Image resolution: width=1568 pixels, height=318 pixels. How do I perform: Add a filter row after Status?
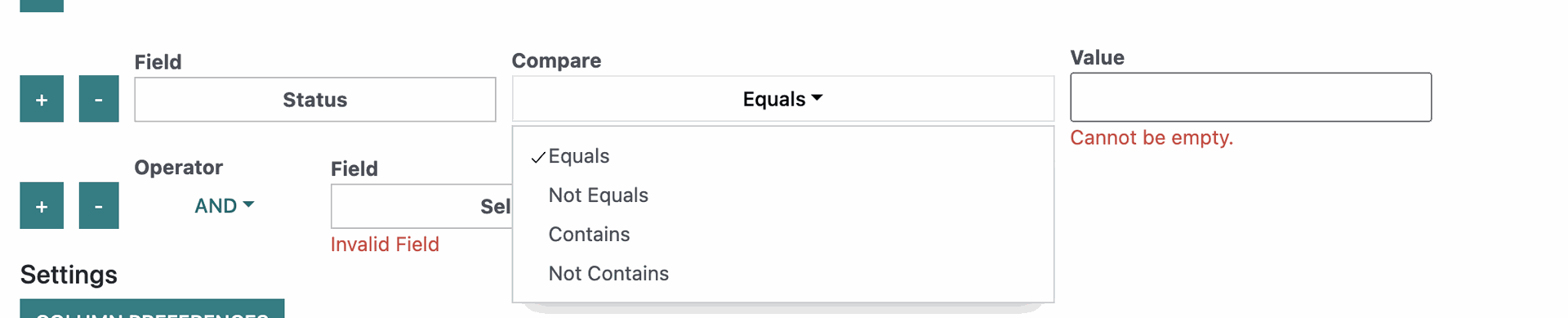pyautogui.click(x=42, y=99)
